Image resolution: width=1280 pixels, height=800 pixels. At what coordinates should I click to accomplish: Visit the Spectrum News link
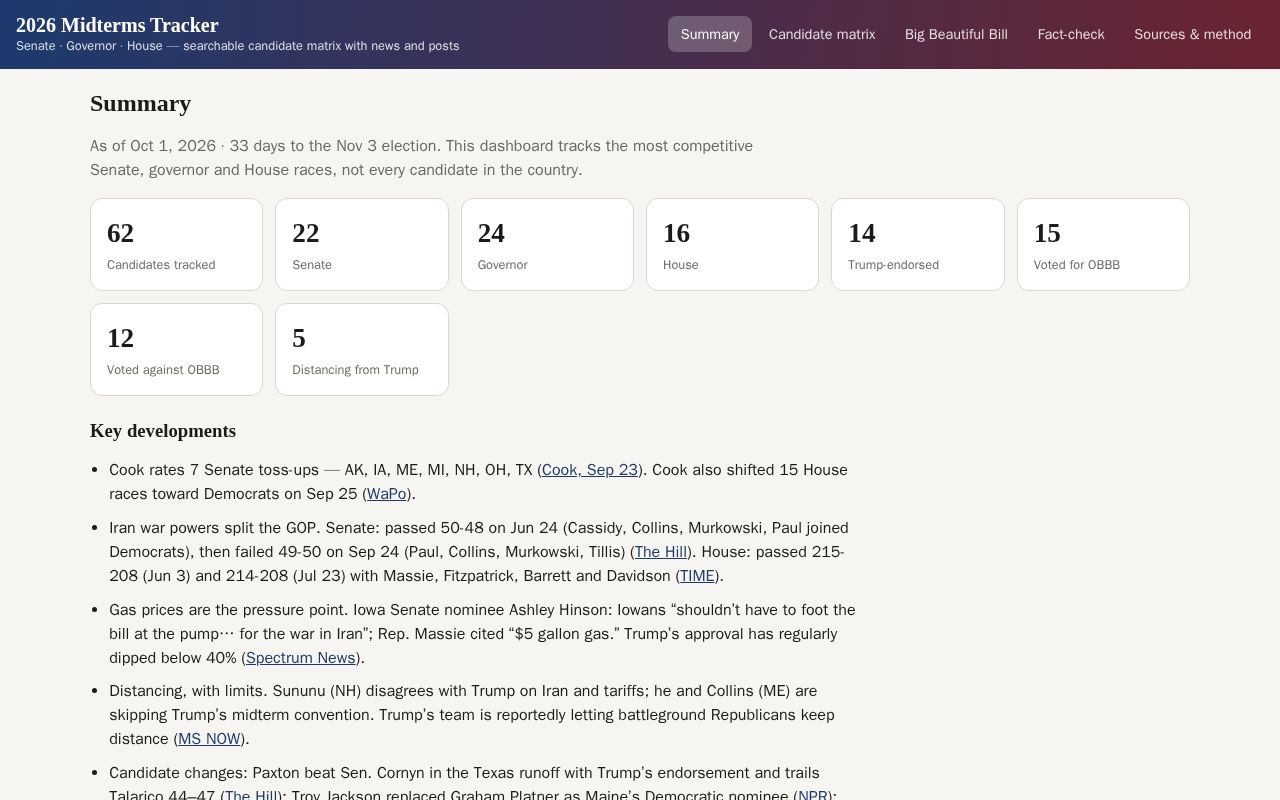click(x=301, y=658)
